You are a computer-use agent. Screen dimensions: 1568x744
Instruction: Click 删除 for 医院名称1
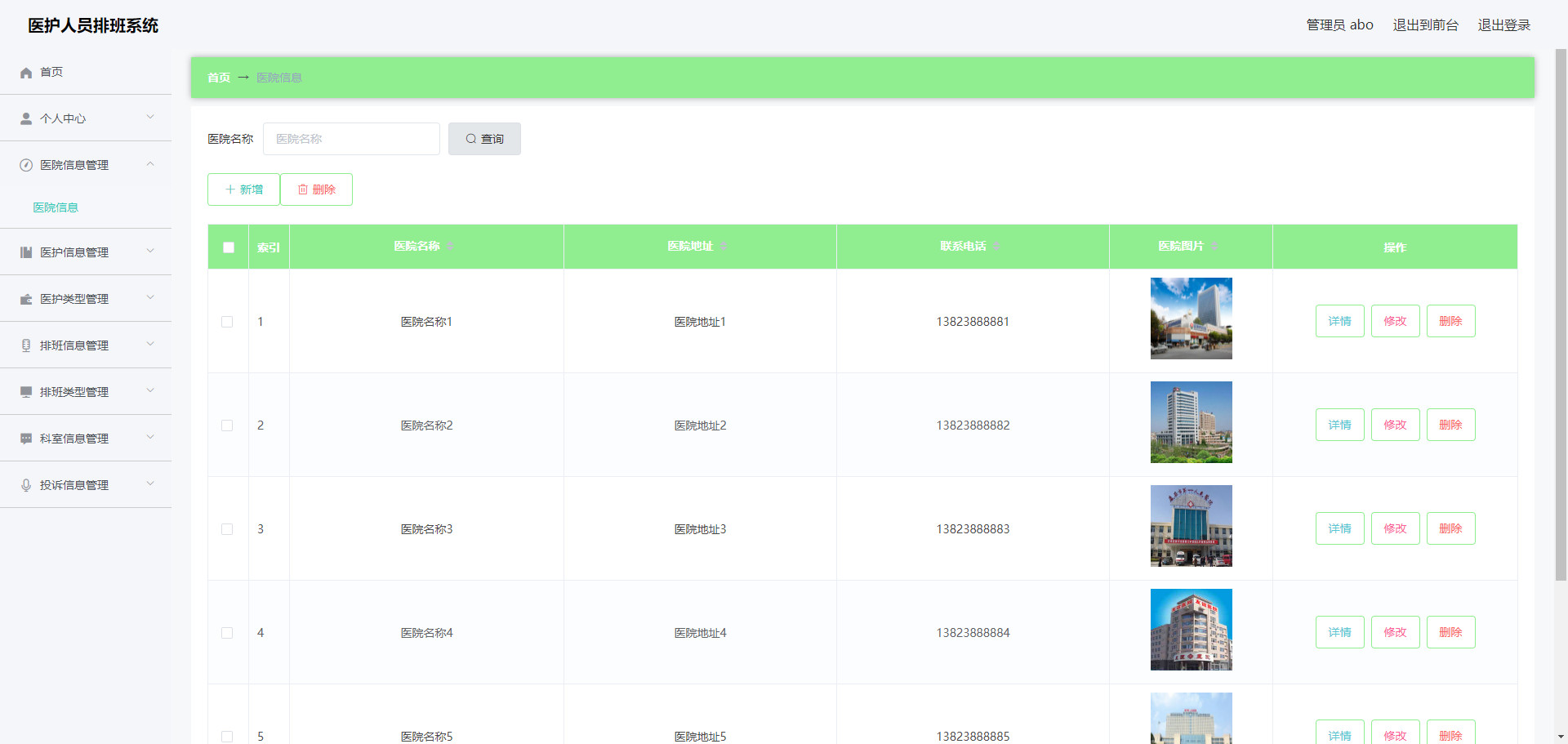1450,321
